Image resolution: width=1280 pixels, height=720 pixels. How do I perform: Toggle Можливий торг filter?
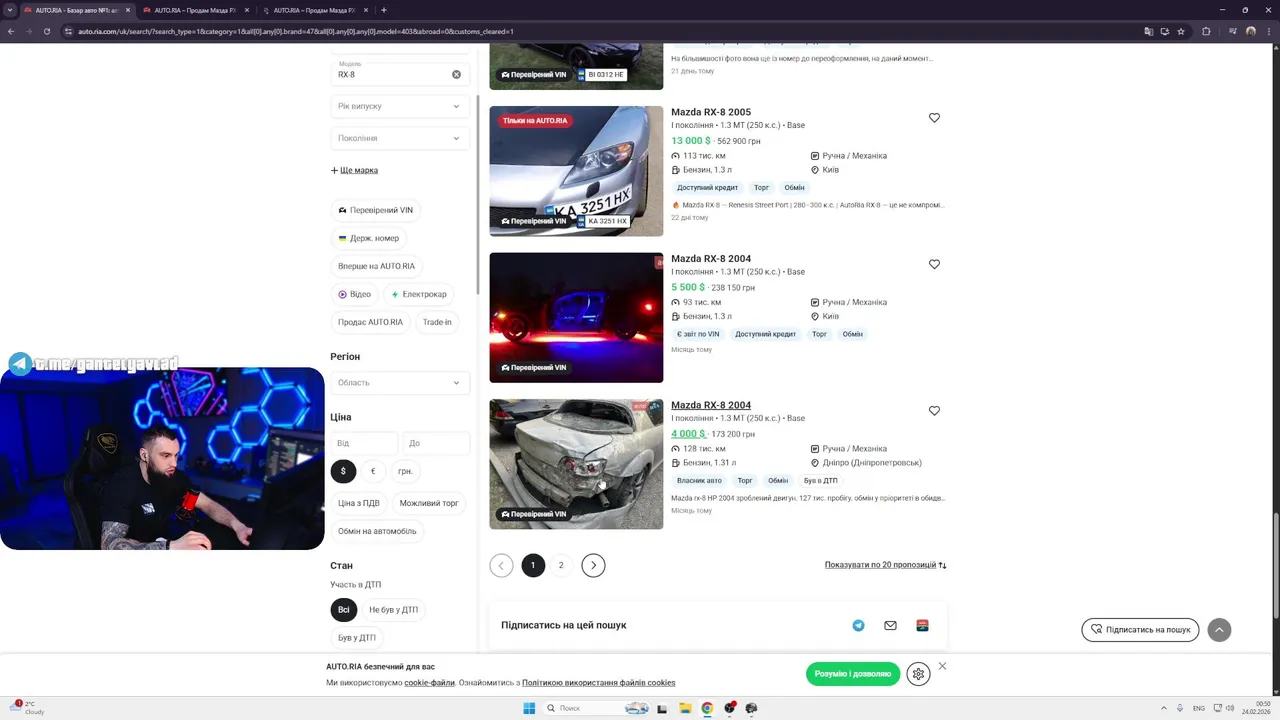click(x=429, y=503)
